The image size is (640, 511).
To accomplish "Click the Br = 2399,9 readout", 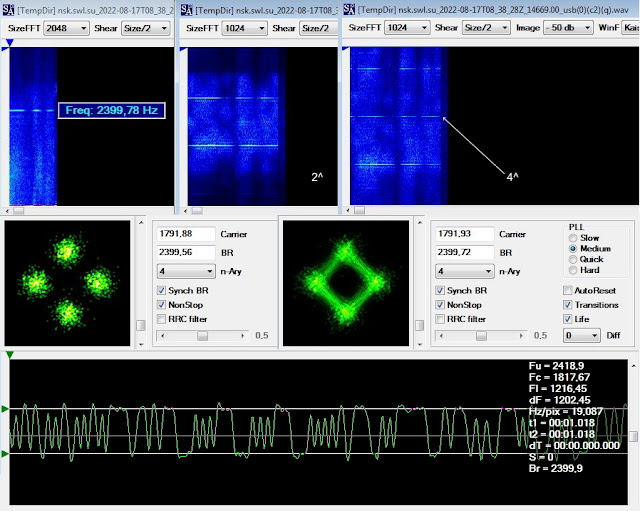I will point(556,468).
